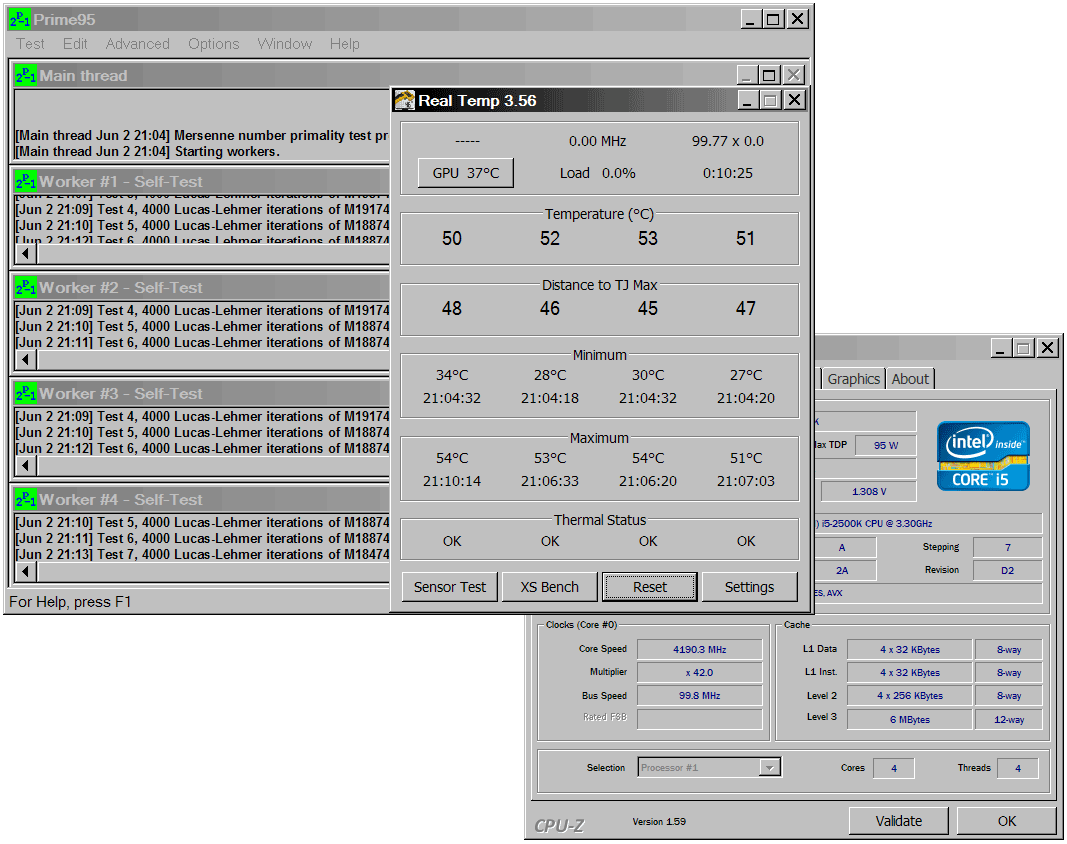The image size is (1067, 844).
Task: Switch to the Graphics tab in CPU-Z
Action: pos(853,379)
